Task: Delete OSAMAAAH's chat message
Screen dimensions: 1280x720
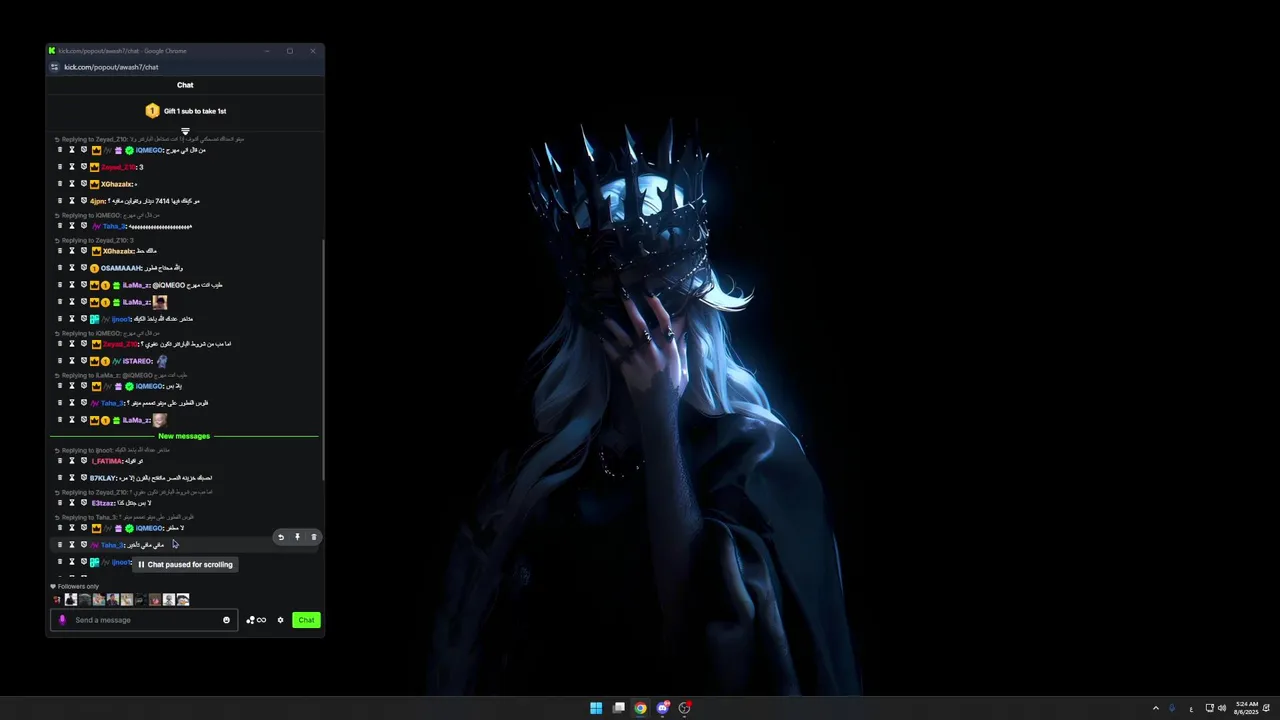Action: pyautogui.click(x=59, y=268)
